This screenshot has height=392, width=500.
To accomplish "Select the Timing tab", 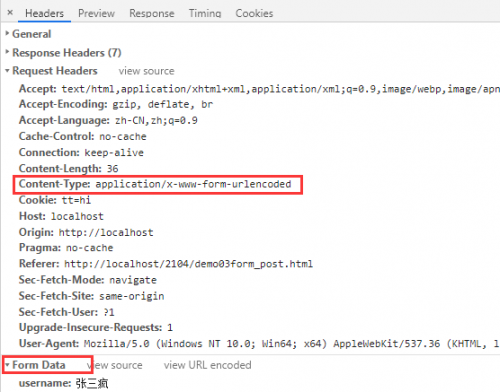I will [x=205, y=13].
